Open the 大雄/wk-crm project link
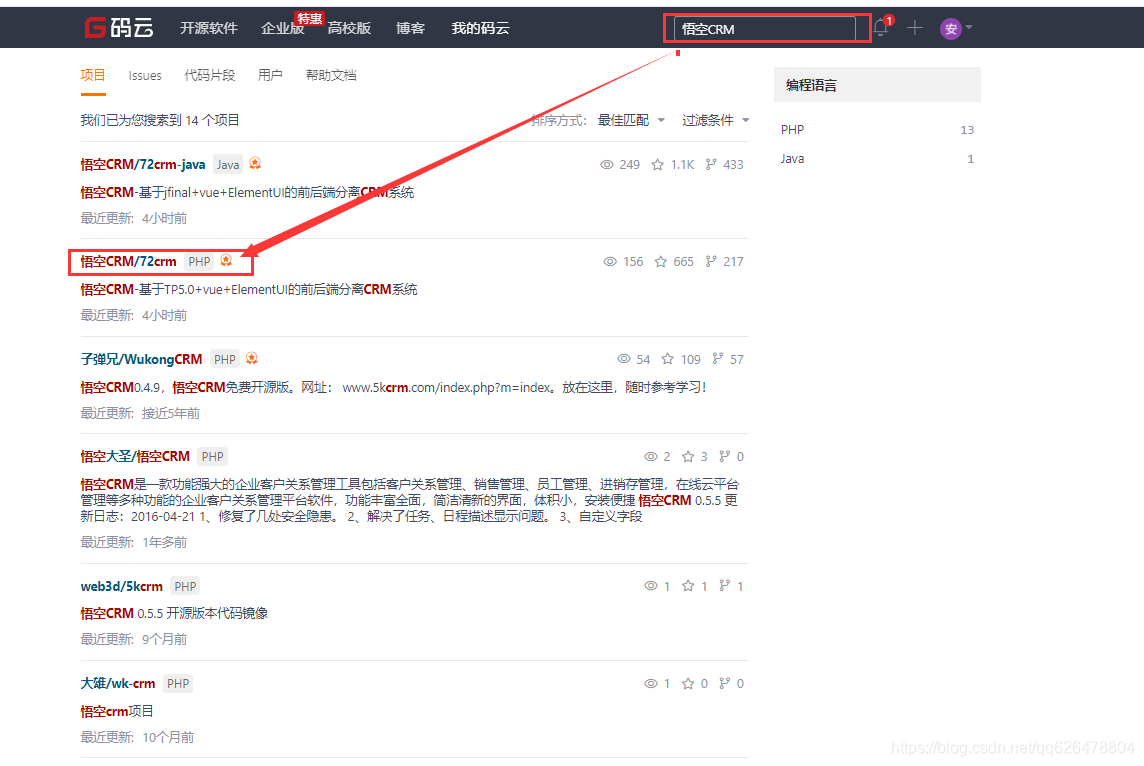This screenshot has width=1144, height=766. 117,684
